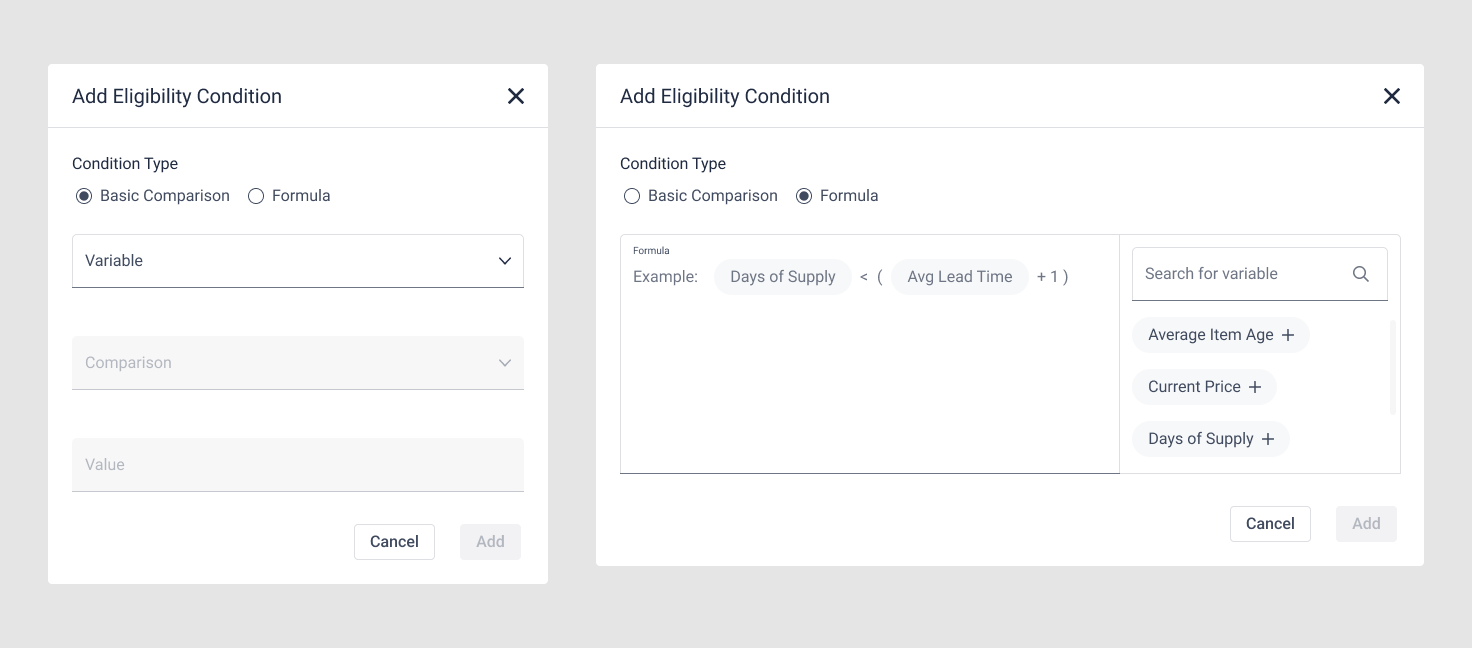
Task: Click the search magnifier icon in variable search
Action: 1360,274
